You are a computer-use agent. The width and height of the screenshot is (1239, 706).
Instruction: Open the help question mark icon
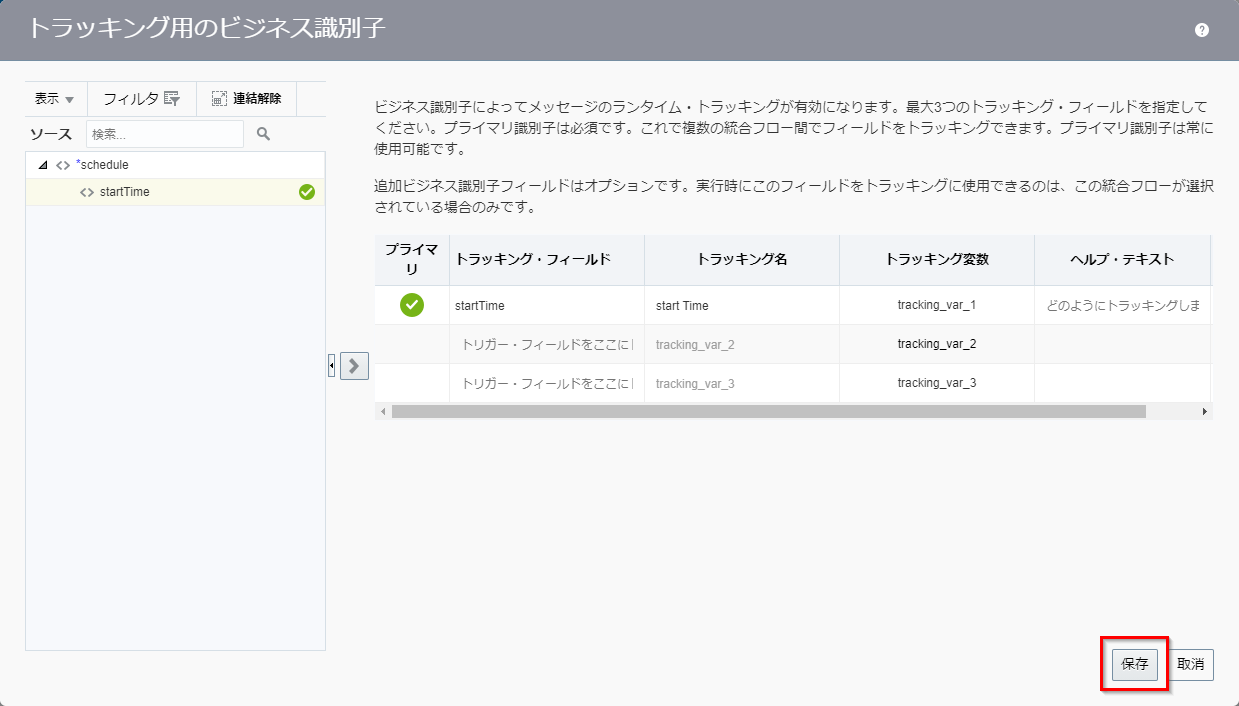[x=1202, y=30]
